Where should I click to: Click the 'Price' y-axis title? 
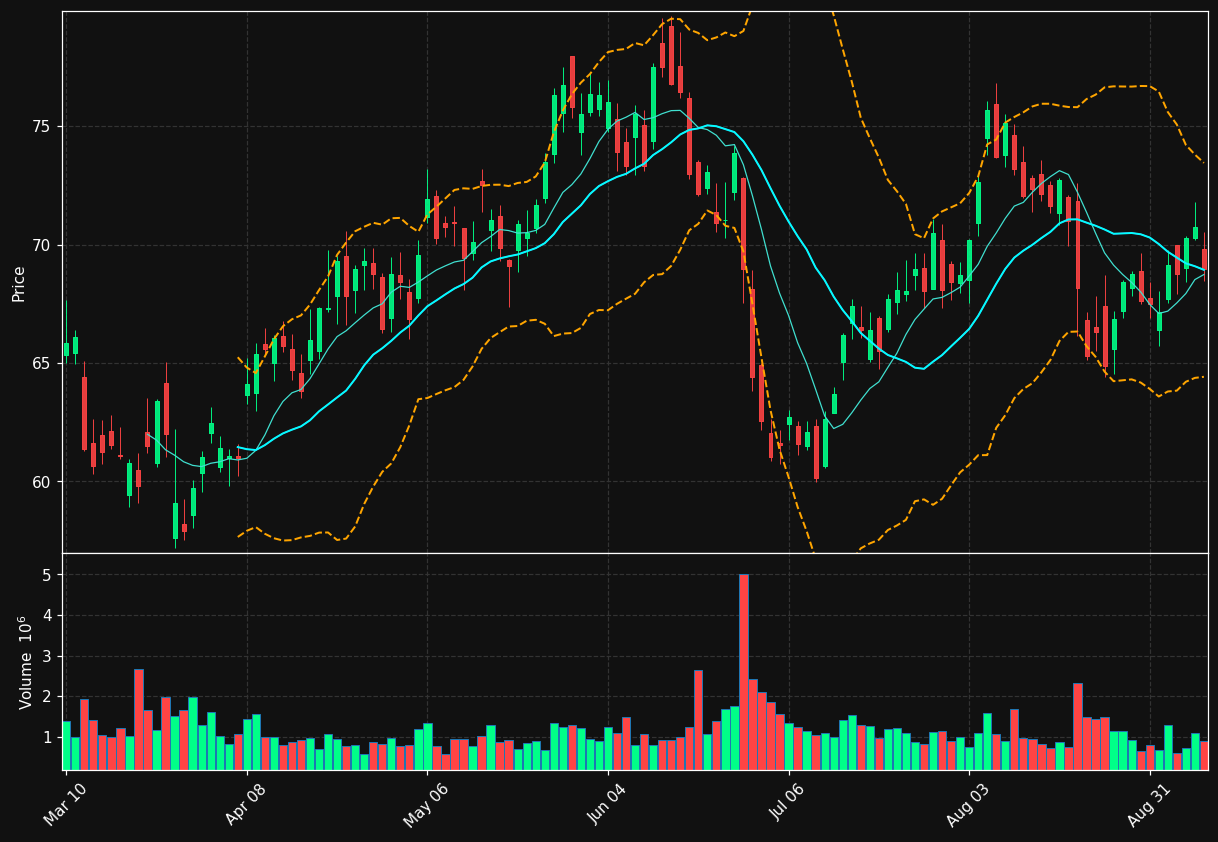click(x=19, y=283)
